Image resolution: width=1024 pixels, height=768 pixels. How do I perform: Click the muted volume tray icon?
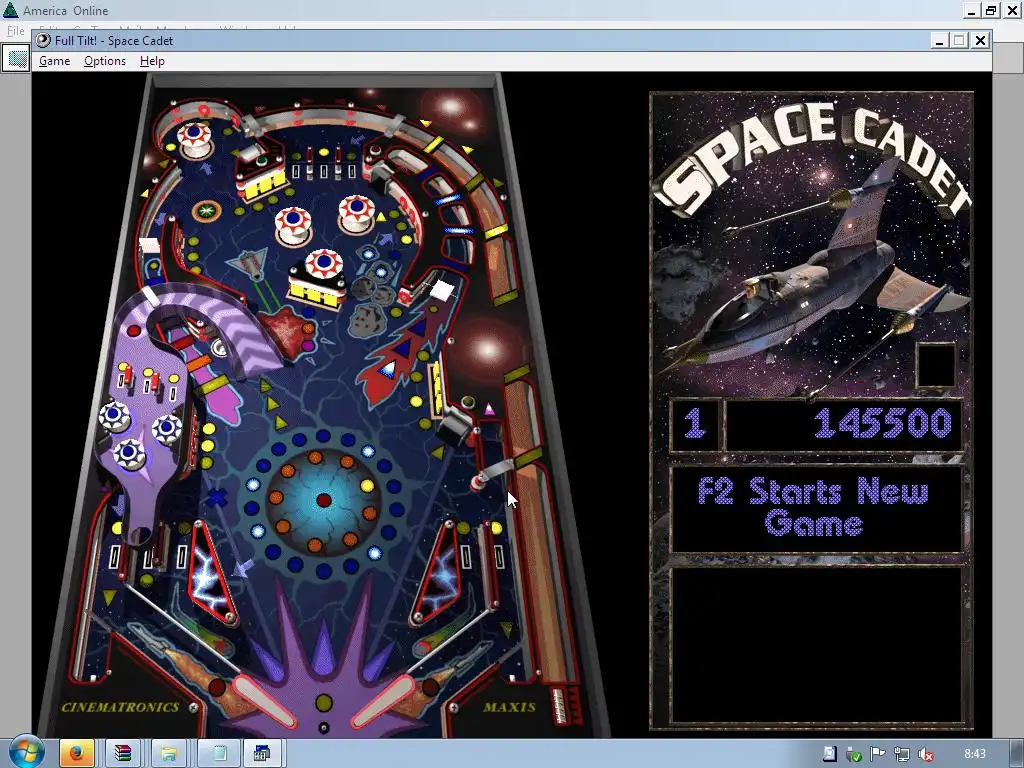click(925, 754)
